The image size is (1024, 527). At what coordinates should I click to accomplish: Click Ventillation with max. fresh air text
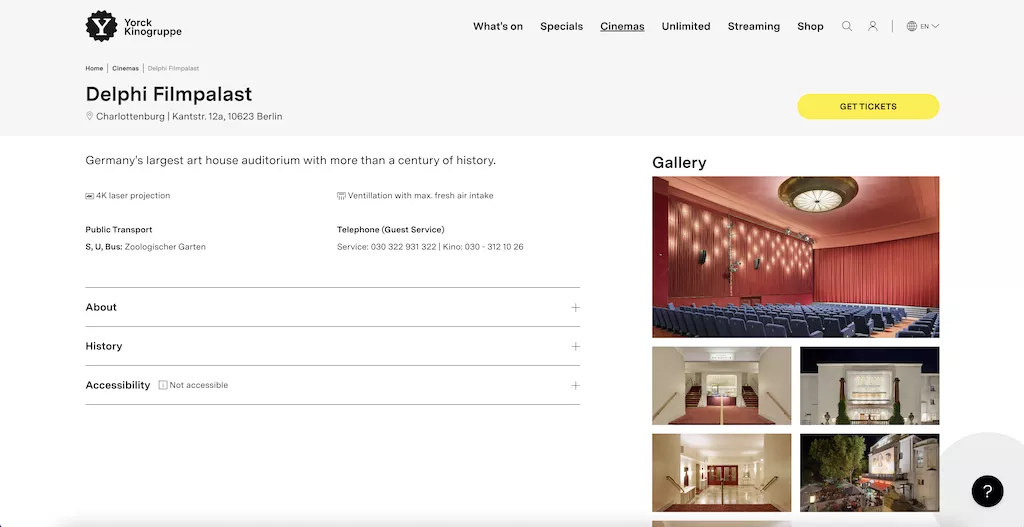pyautogui.click(x=421, y=196)
